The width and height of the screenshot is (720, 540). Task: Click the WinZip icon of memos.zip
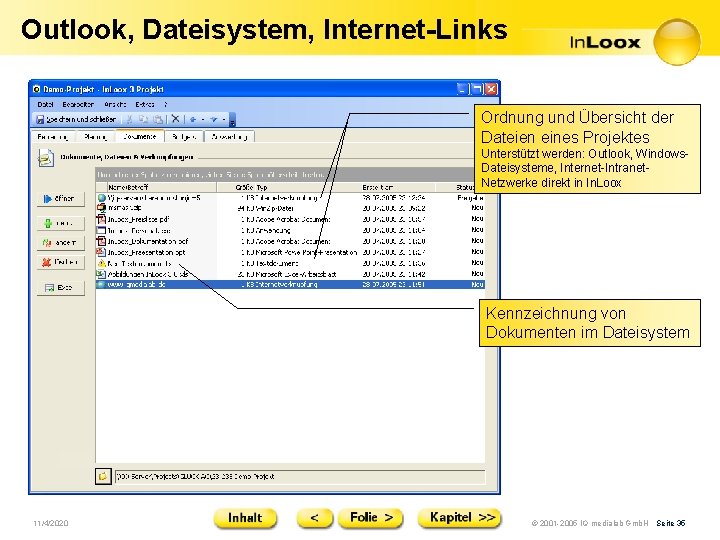tap(101, 208)
